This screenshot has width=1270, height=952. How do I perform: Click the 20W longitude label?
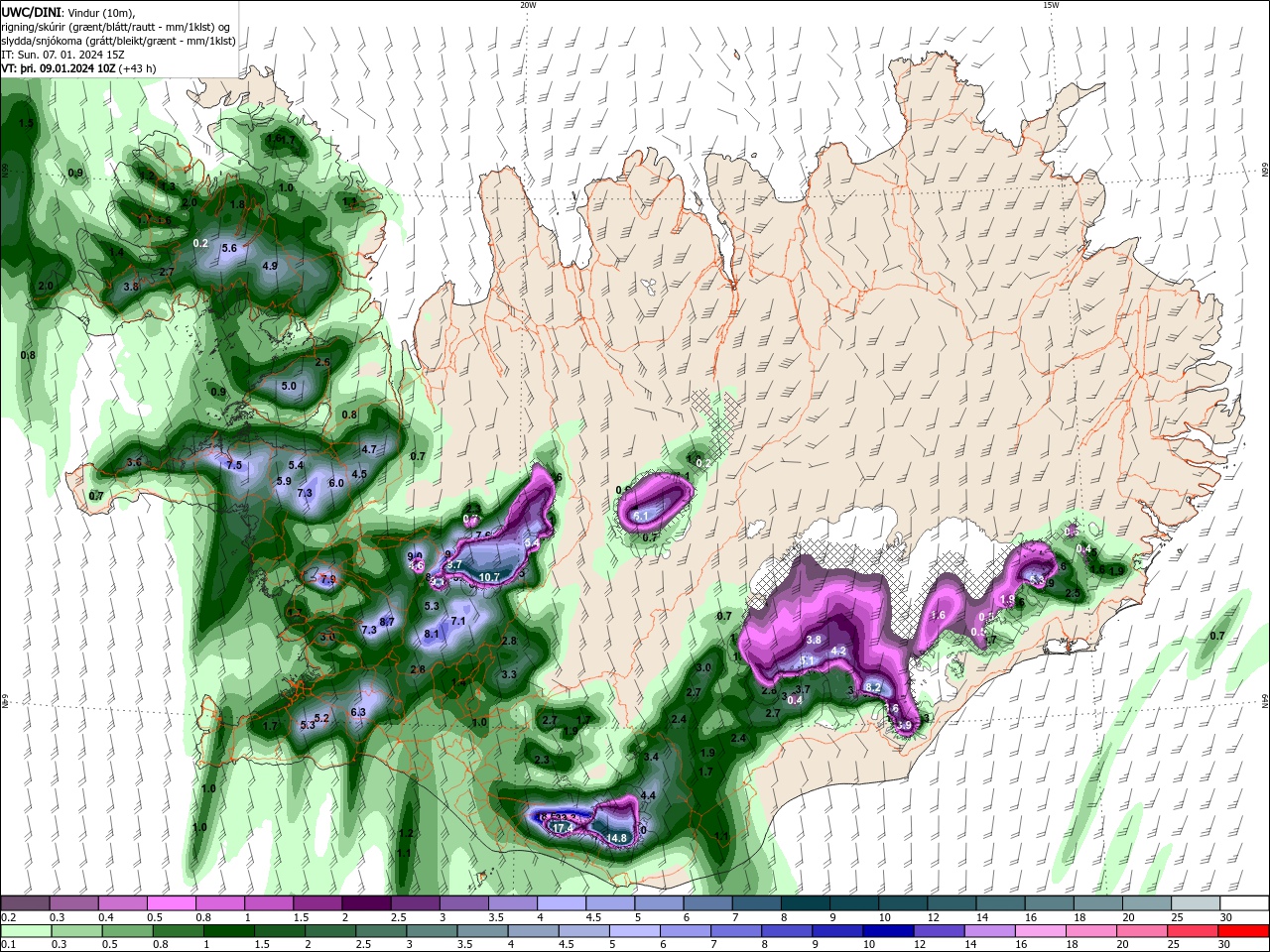tap(528, 5)
